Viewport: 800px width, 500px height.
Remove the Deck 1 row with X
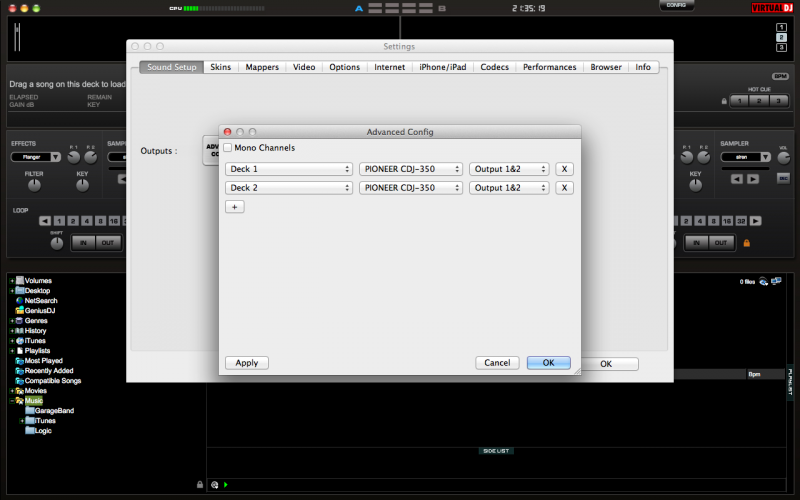click(x=564, y=169)
